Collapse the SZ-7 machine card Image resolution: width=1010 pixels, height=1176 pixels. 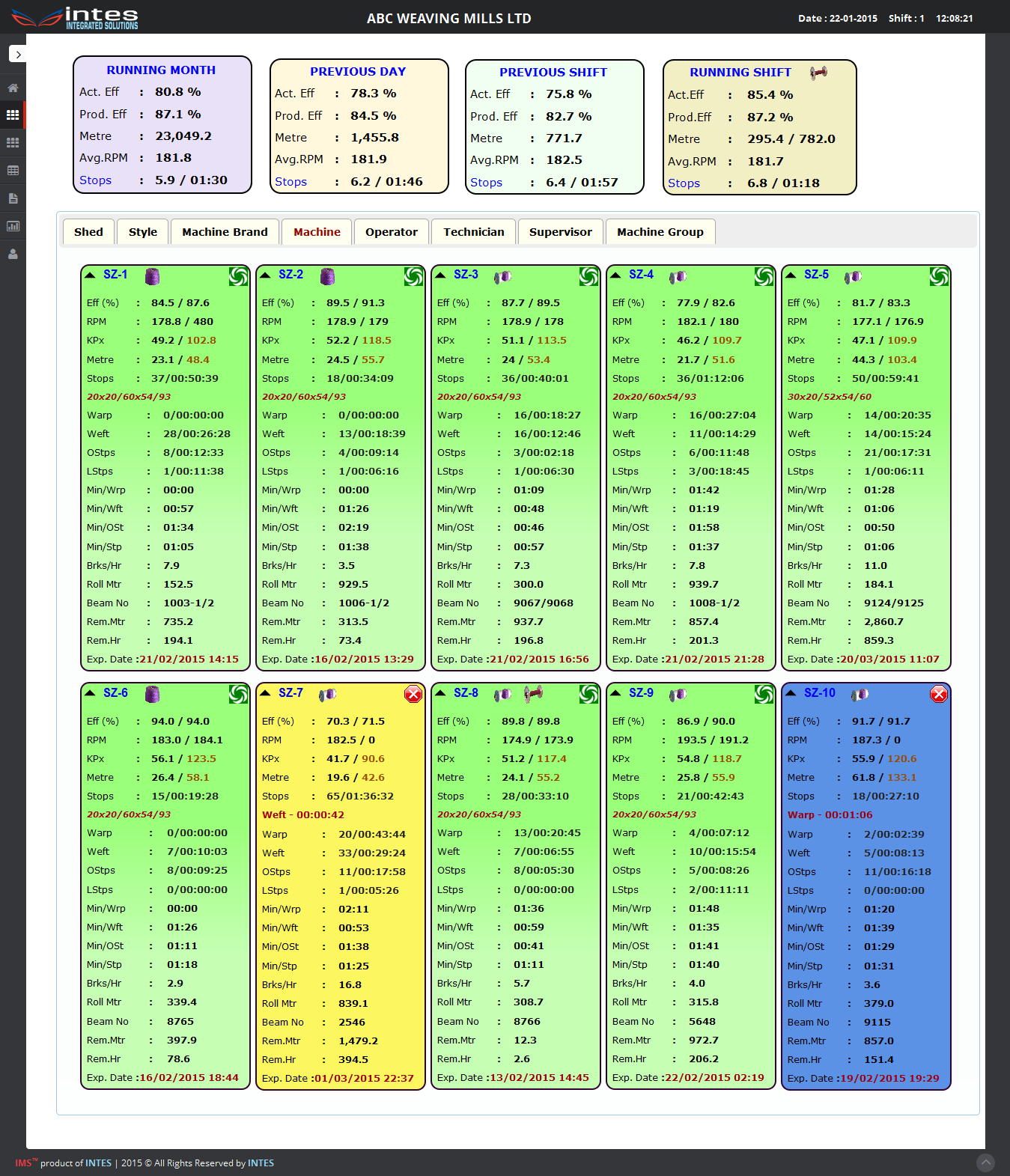(x=265, y=693)
